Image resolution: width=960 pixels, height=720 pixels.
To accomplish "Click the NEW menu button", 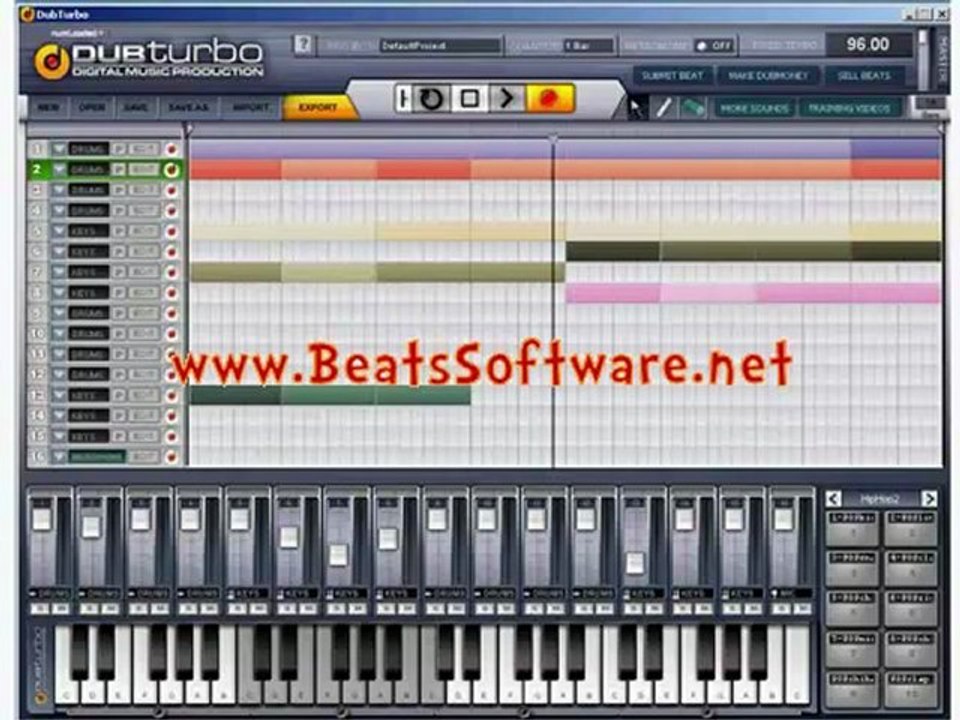I will (x=48, y=107).
